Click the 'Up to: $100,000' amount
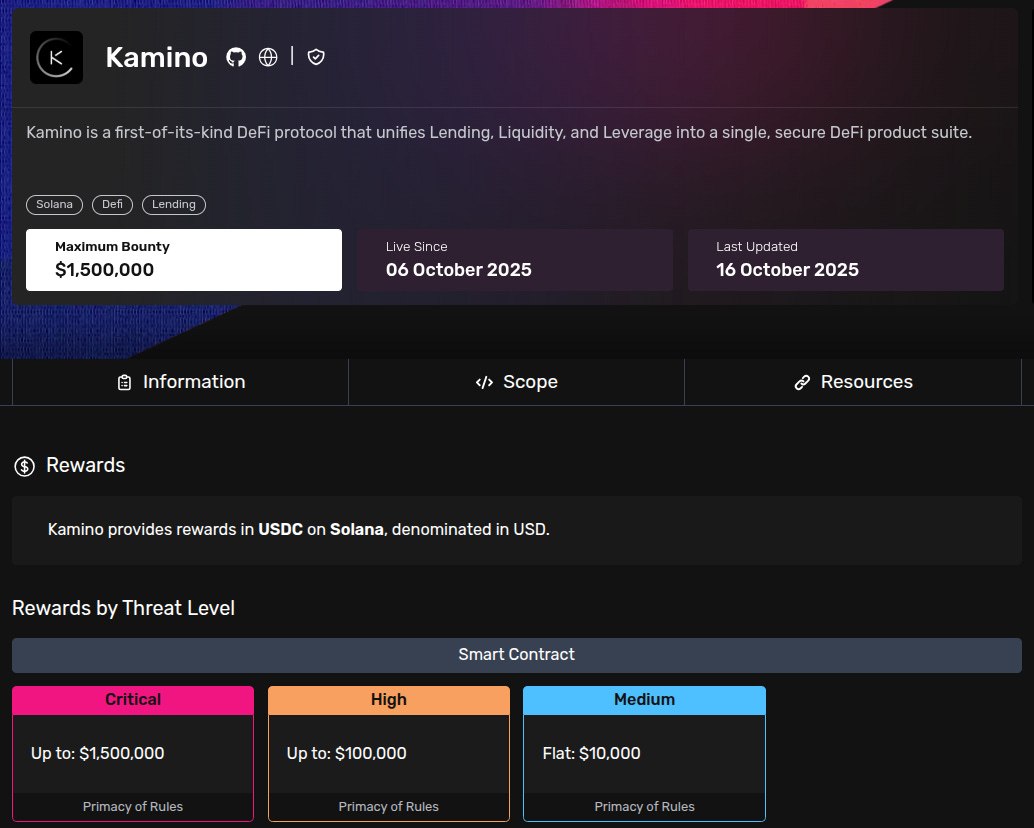 346,753
